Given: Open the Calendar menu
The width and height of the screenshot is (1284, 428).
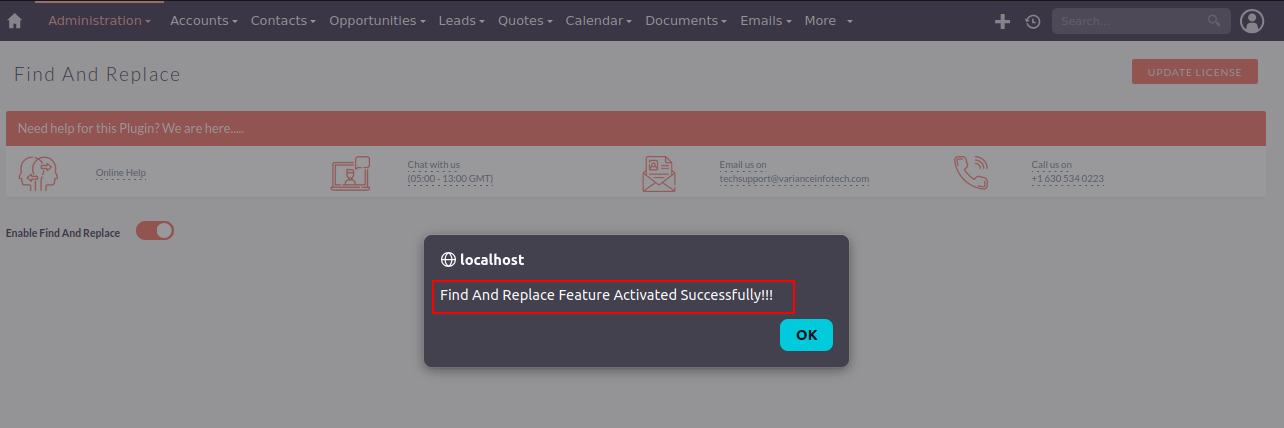Looking at the screenshot, I should pos(598,21).
